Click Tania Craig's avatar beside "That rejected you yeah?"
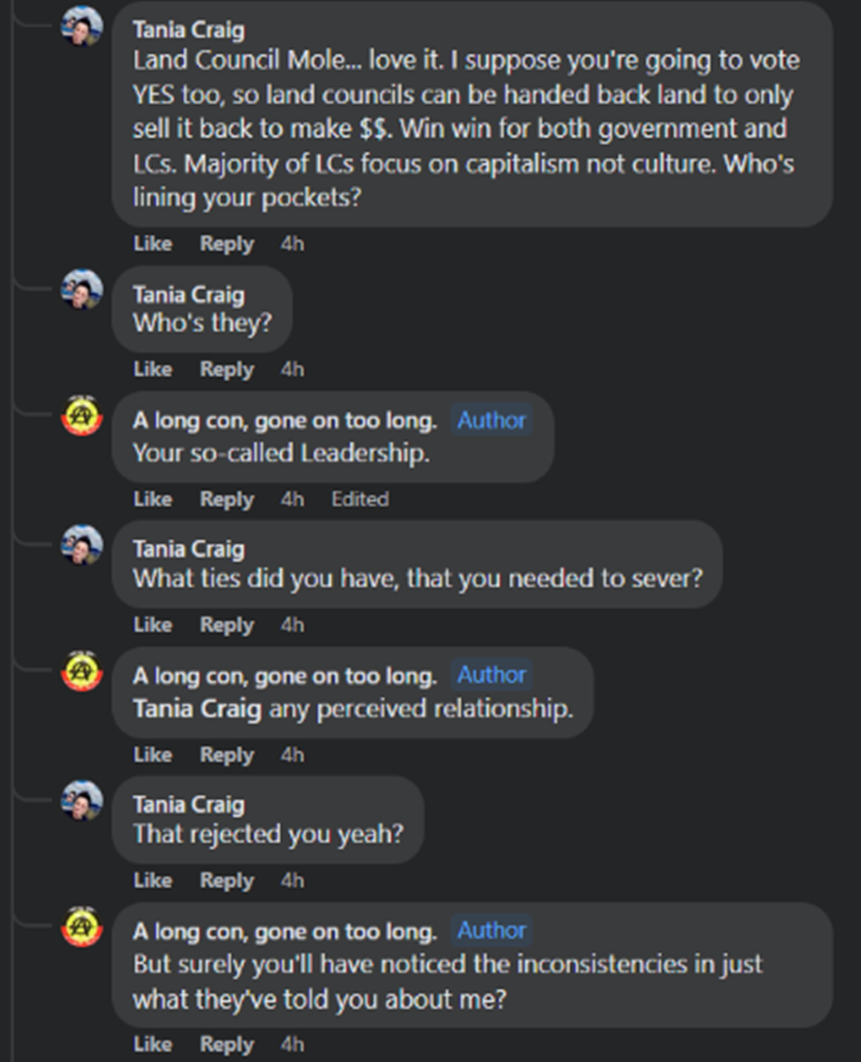Image resolution: width=861 pixels, height=1062 pixels. point(82,800)
